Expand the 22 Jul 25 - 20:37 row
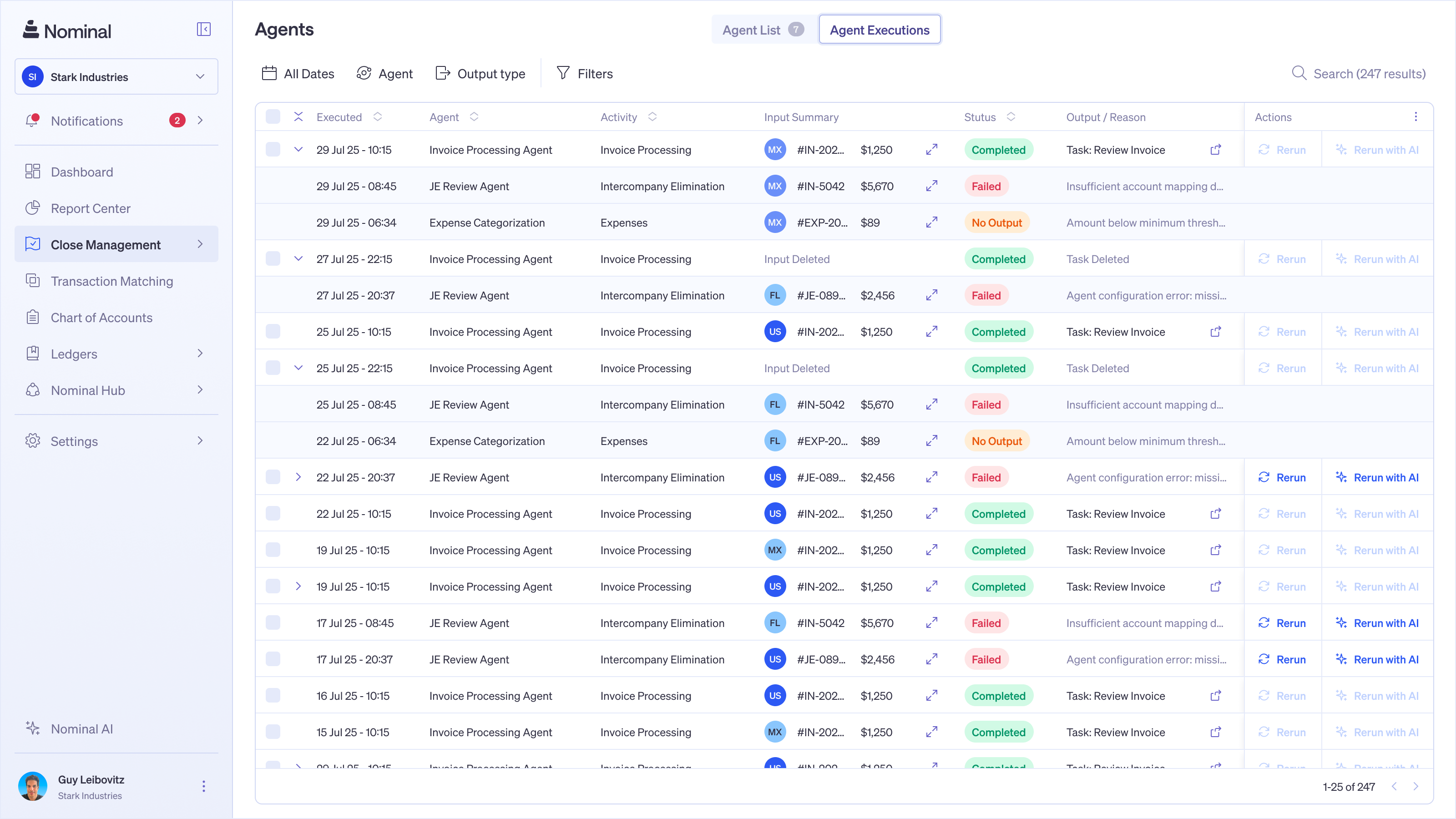 299,477
